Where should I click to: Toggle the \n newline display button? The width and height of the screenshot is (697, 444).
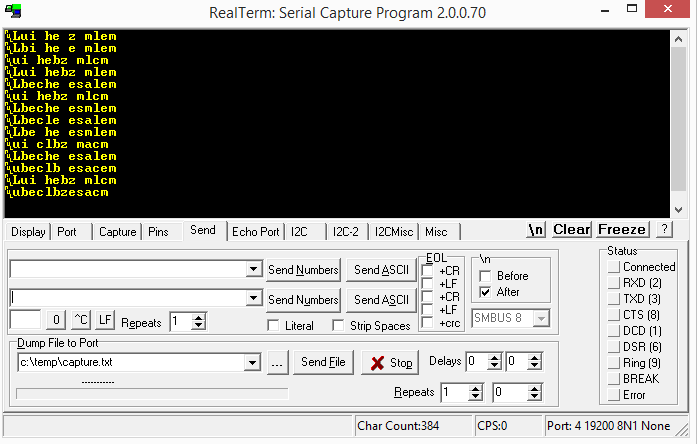click(x=536, y=230)
